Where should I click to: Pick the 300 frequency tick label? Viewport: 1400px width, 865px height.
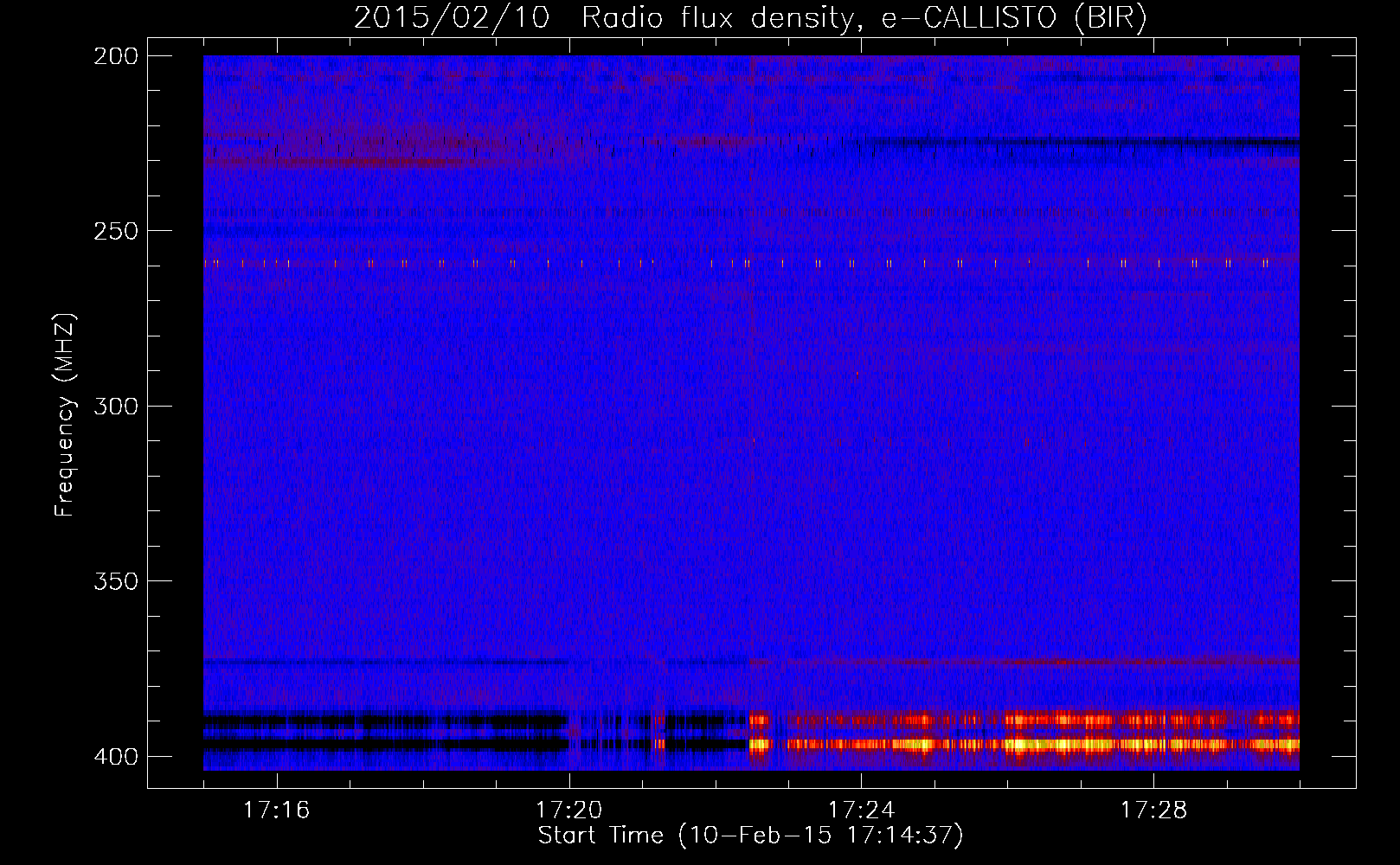pos(115,406)
